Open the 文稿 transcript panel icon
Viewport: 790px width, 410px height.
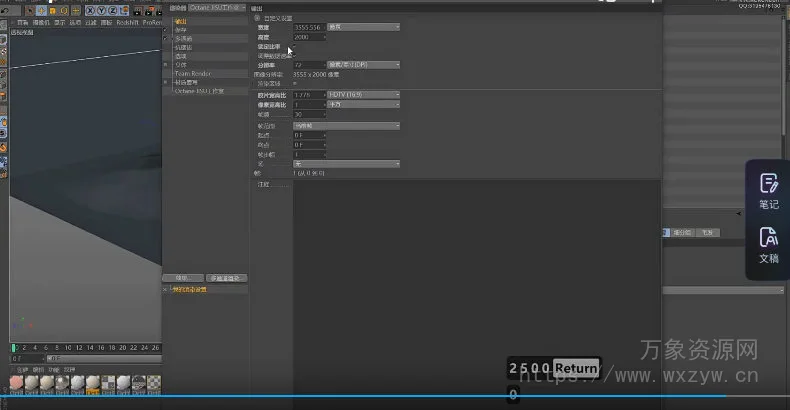click(768, 244)
